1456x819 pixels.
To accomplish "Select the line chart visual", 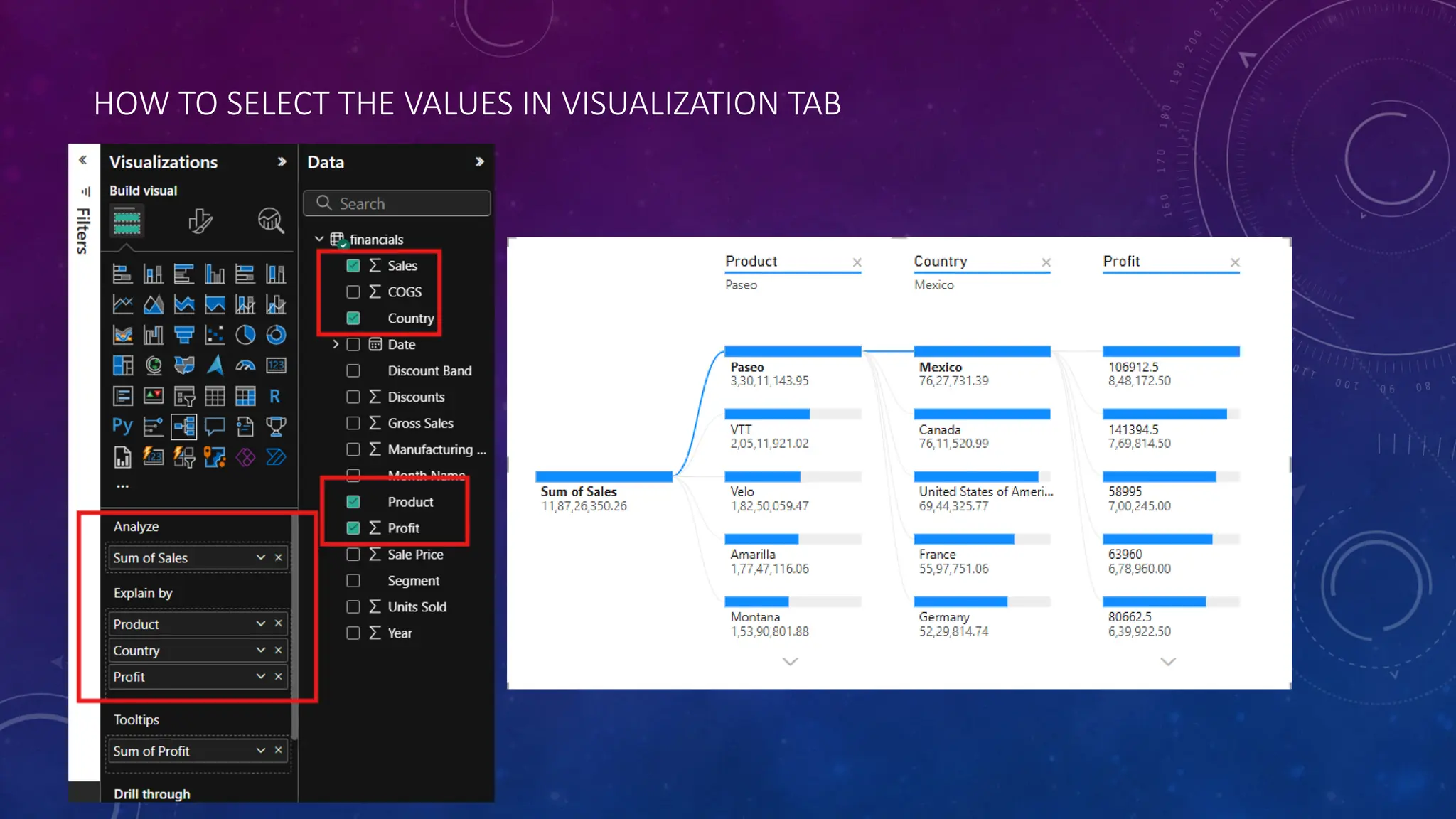I will 122,304.
